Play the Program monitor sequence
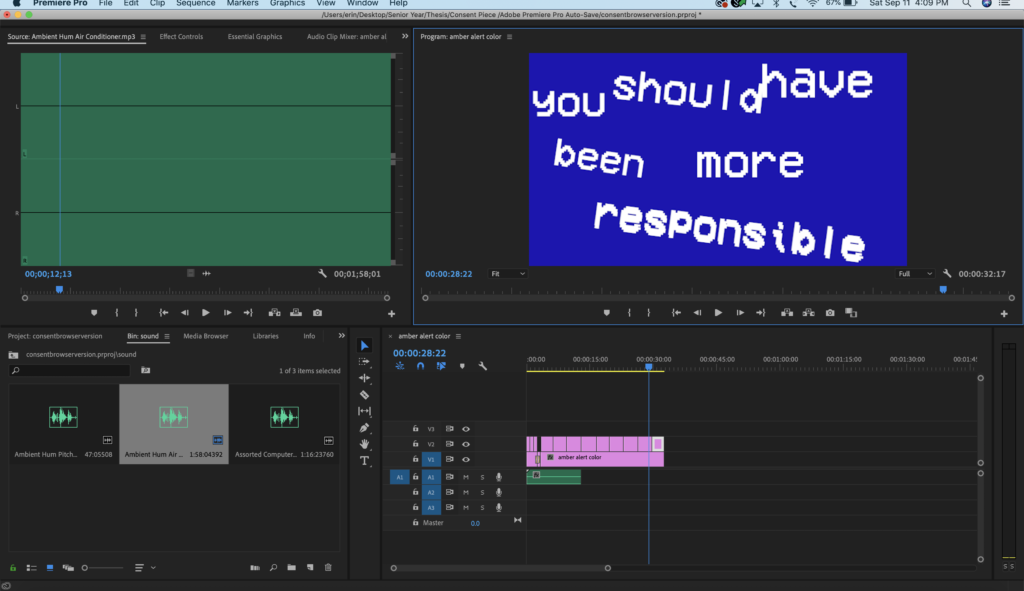Image resolution: width=1024 pixels, height=591 pixels. tap(718, 313)
